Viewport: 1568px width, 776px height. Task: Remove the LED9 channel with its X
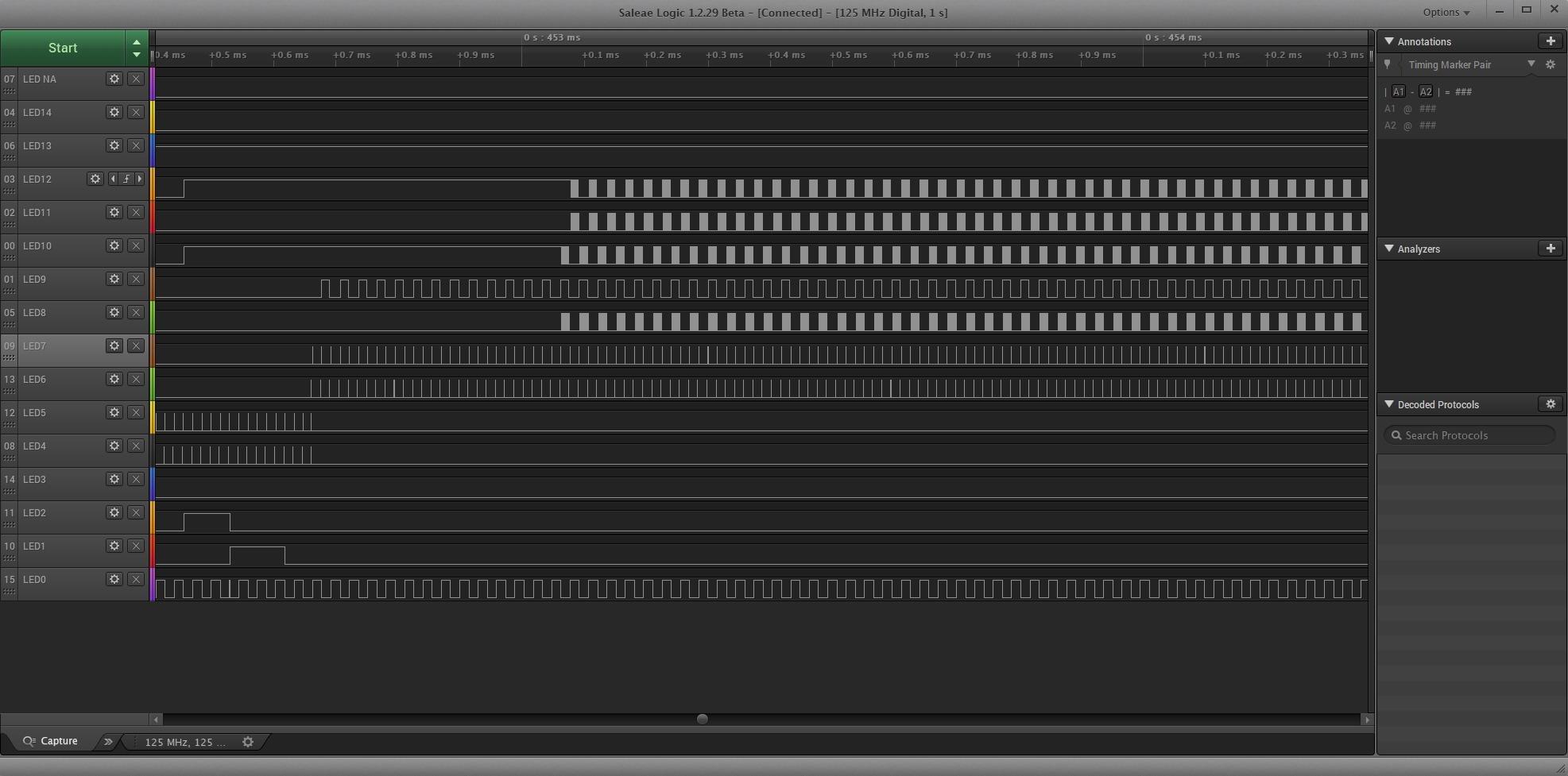coord(136,280)
